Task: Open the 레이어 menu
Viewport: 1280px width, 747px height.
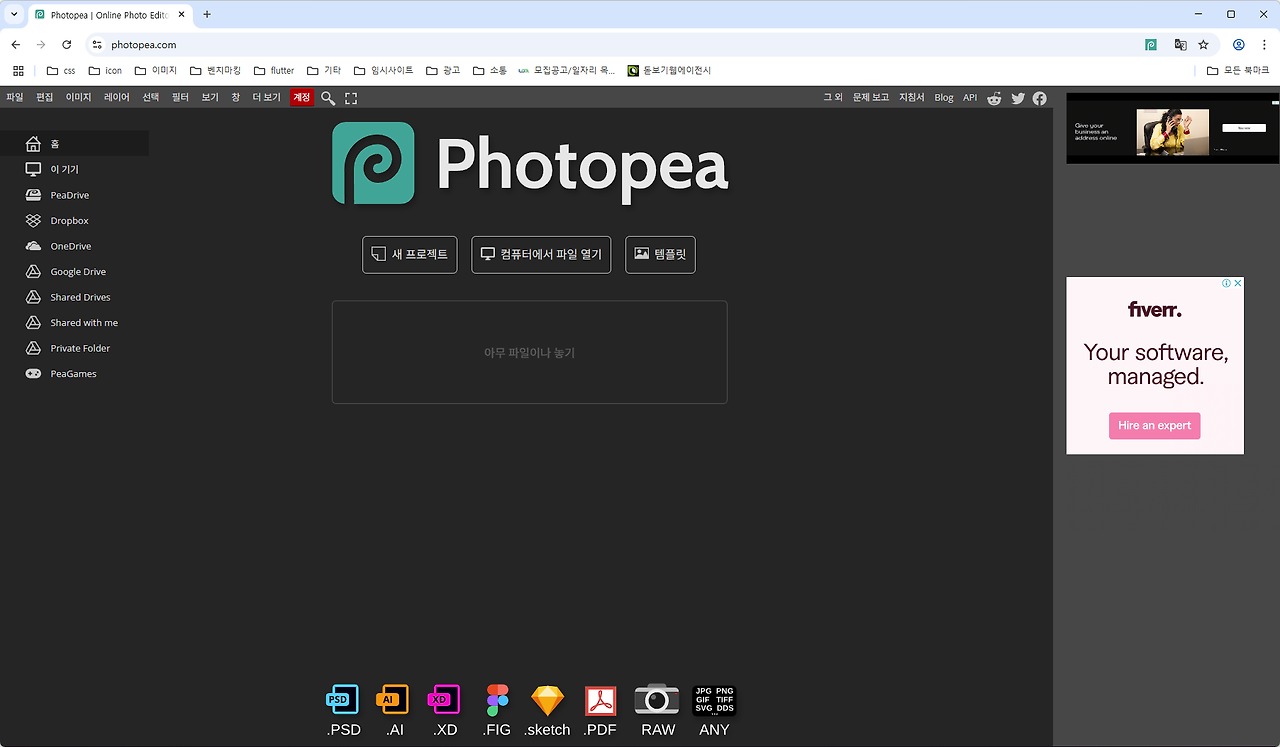Action: pyautogui.click(x=117, y=98)
